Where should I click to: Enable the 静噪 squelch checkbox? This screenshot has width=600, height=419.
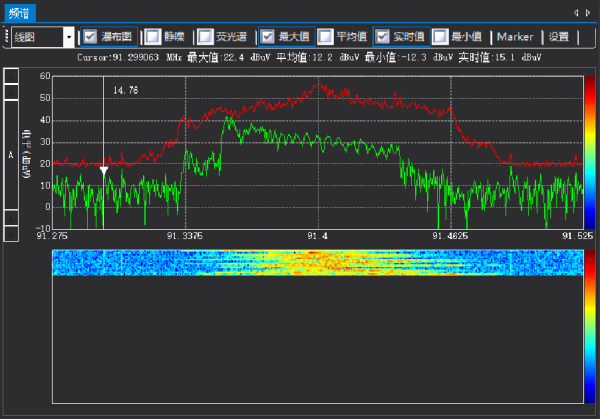pos(152,37)
